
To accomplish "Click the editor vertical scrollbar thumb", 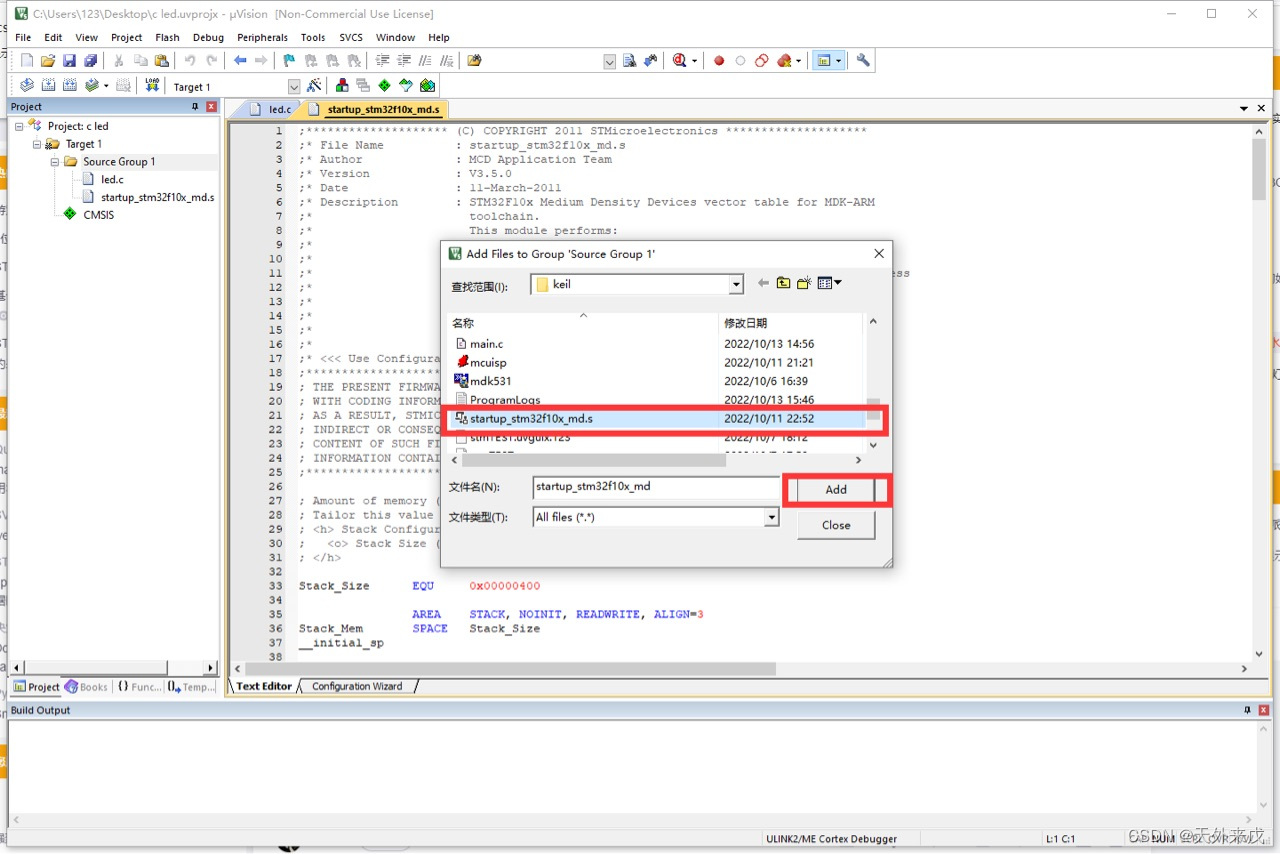I will (x=1258, y=168).
